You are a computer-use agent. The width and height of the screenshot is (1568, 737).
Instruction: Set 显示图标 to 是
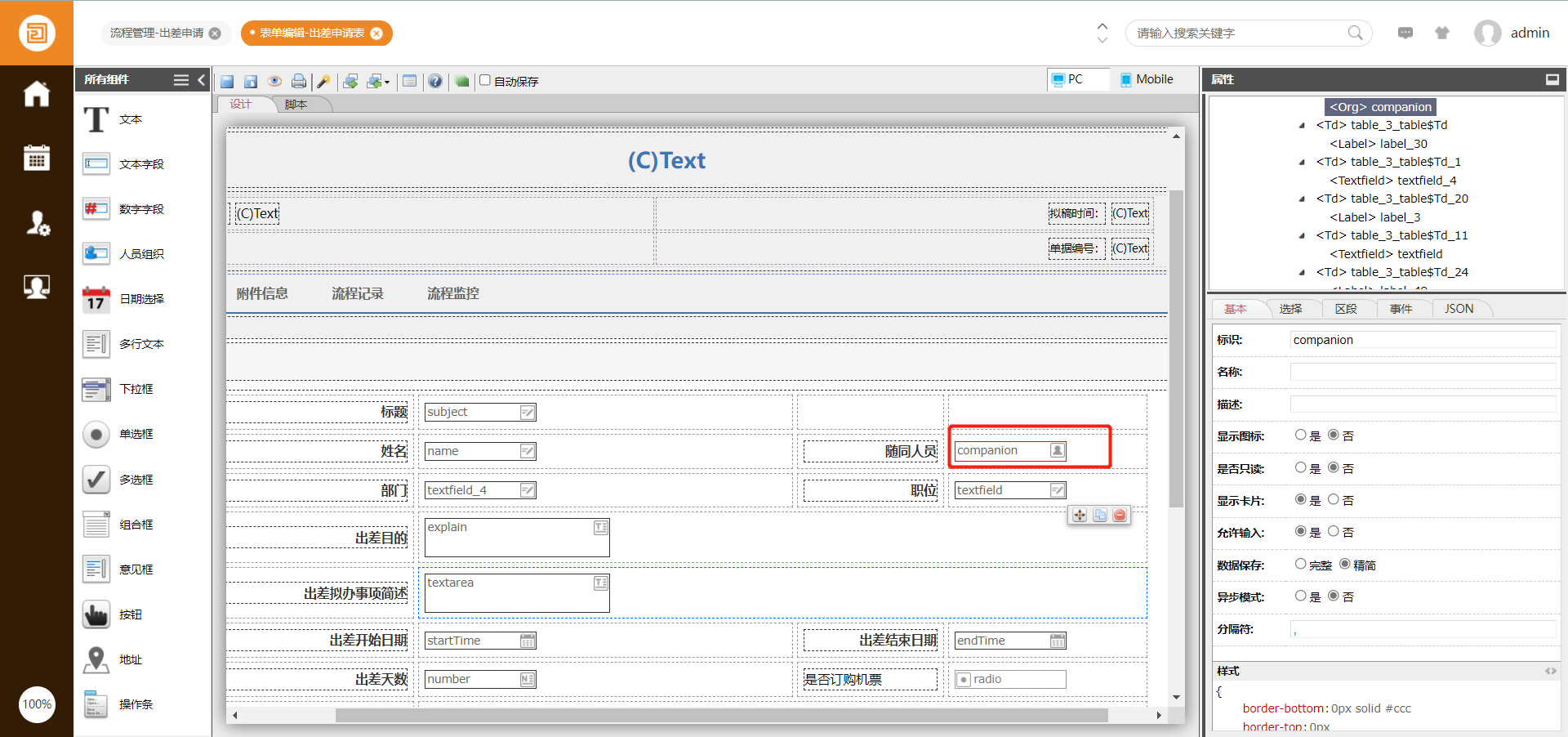coord(1301,435)
